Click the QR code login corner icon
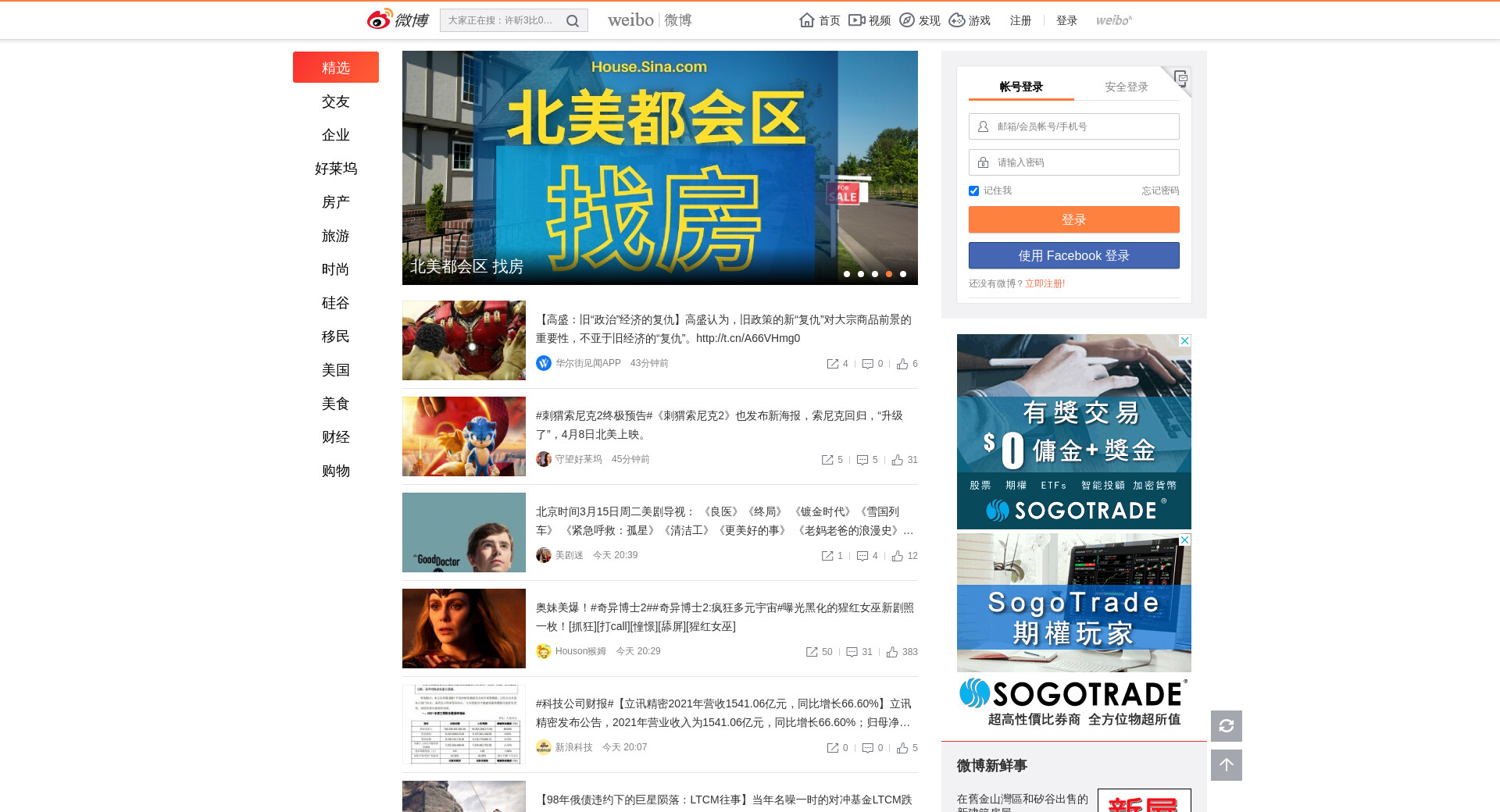1500x812 pixels. (x=1180, y=77)
